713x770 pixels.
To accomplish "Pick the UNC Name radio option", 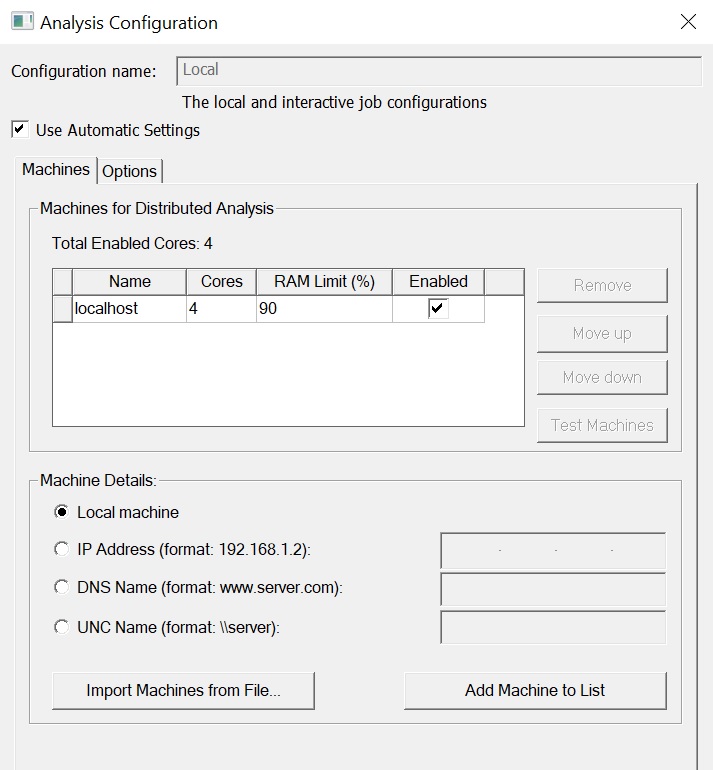I will pos(62,627).
